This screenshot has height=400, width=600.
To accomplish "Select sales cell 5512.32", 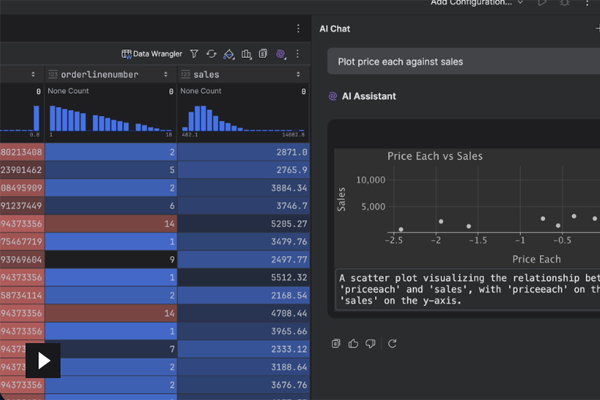I will tap(244, 277).
